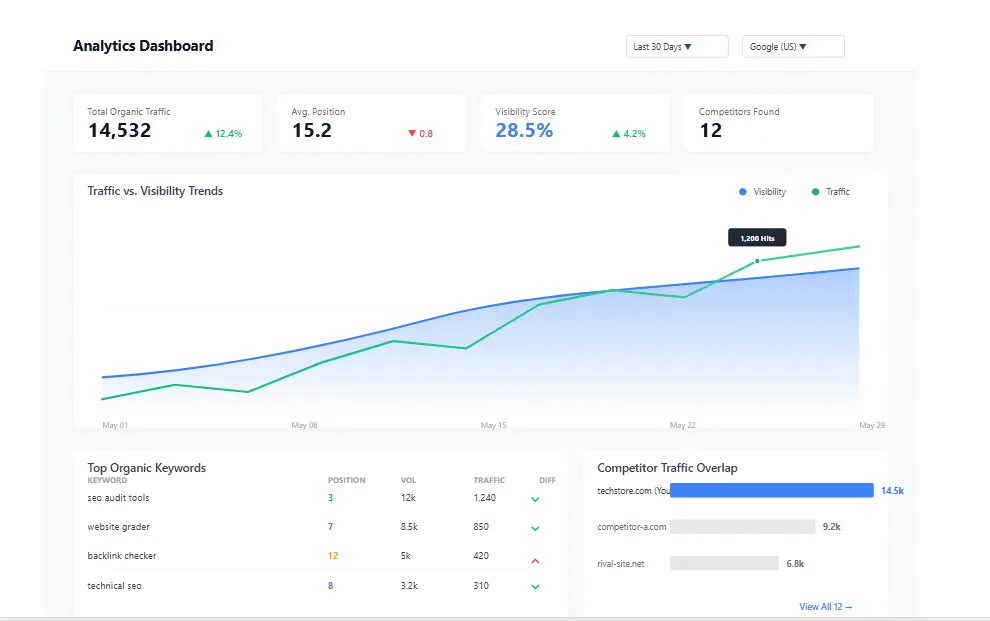Click position 3 for seo audit tools
The image size is (990, 621).
coord(330,498)
